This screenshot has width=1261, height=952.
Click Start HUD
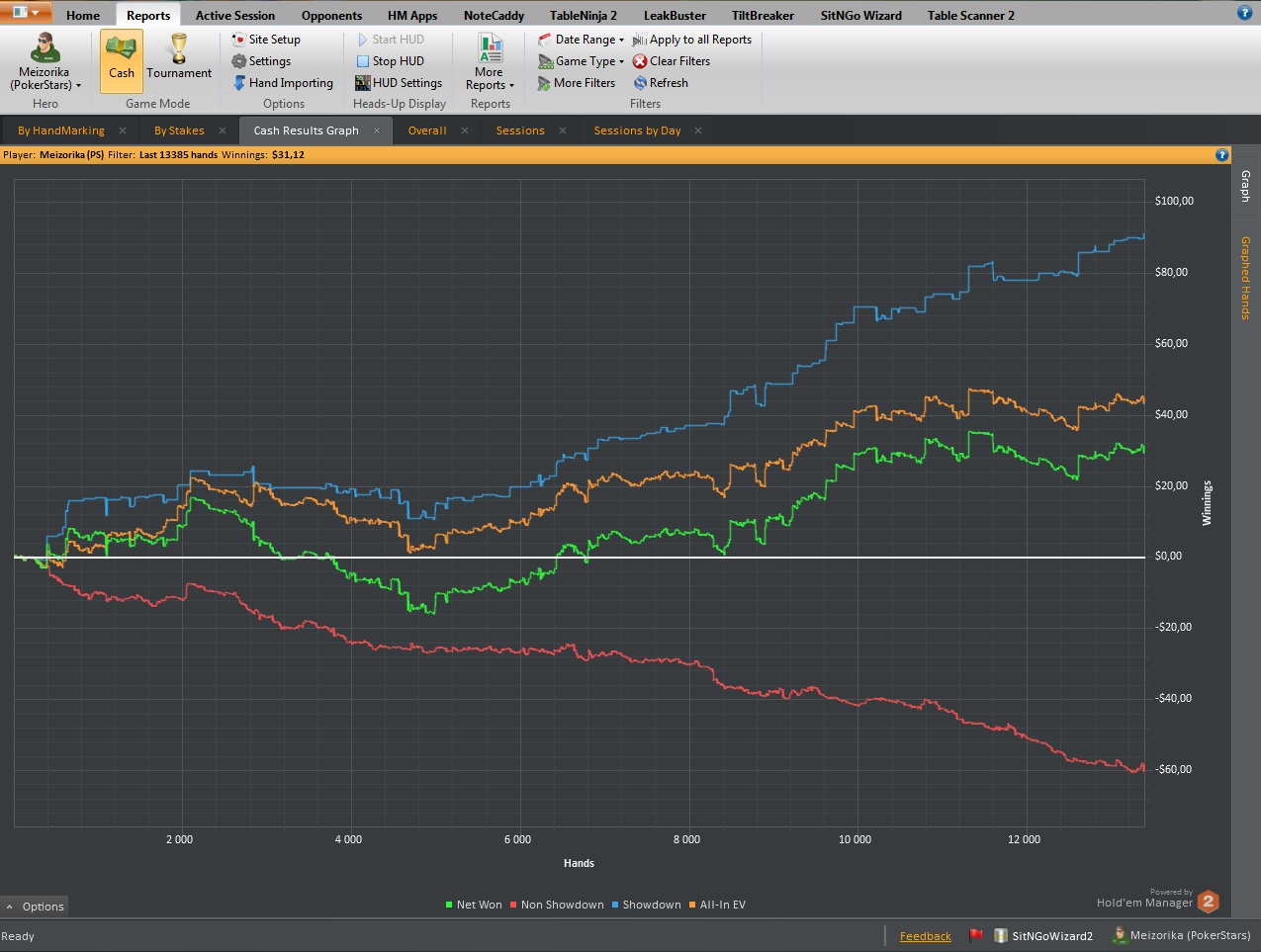click(x=390, y=40)
